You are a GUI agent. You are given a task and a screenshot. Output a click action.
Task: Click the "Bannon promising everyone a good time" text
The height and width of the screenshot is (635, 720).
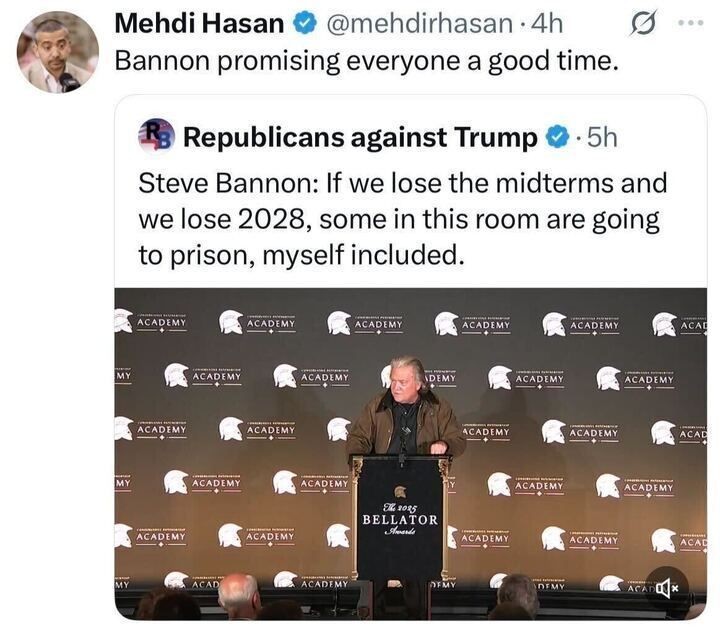tap(368, 60)
